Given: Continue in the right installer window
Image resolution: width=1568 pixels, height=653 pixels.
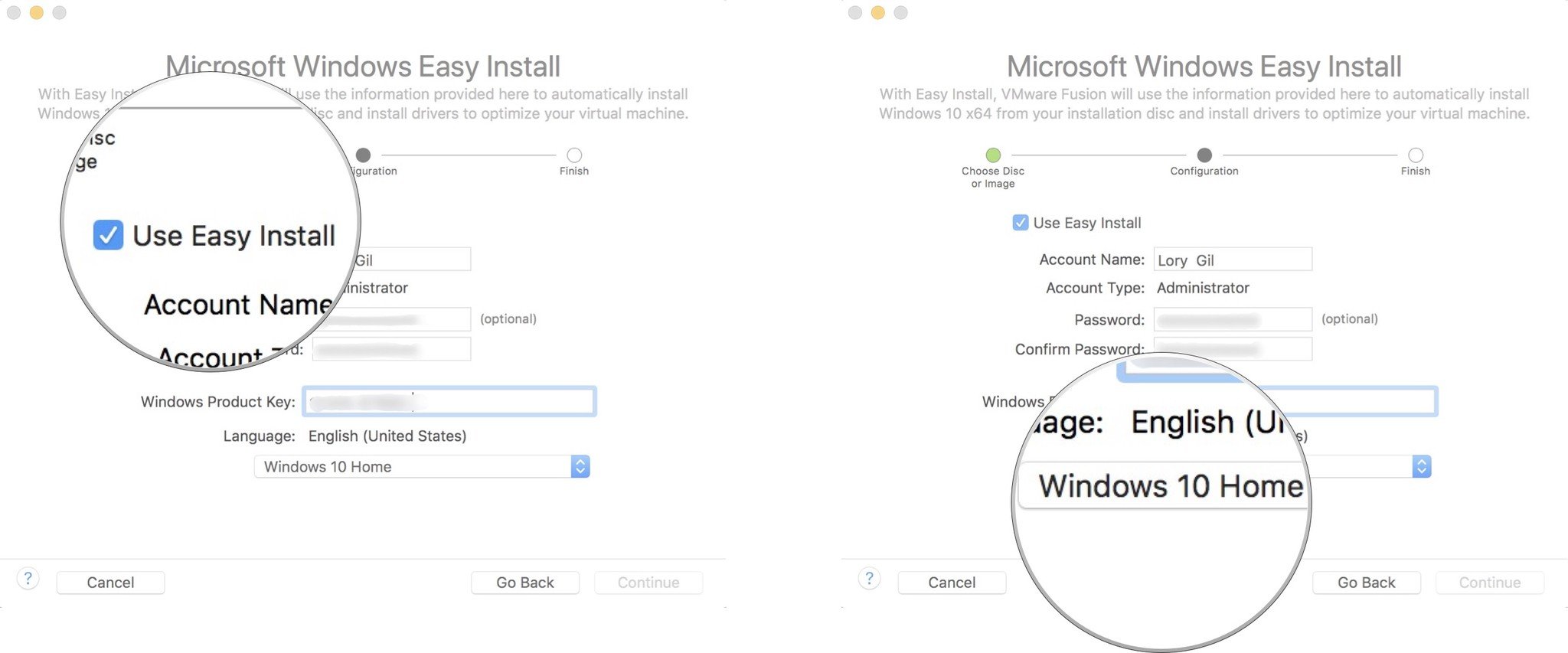Looking at the screenshot, I should (x=1490, y=583).
